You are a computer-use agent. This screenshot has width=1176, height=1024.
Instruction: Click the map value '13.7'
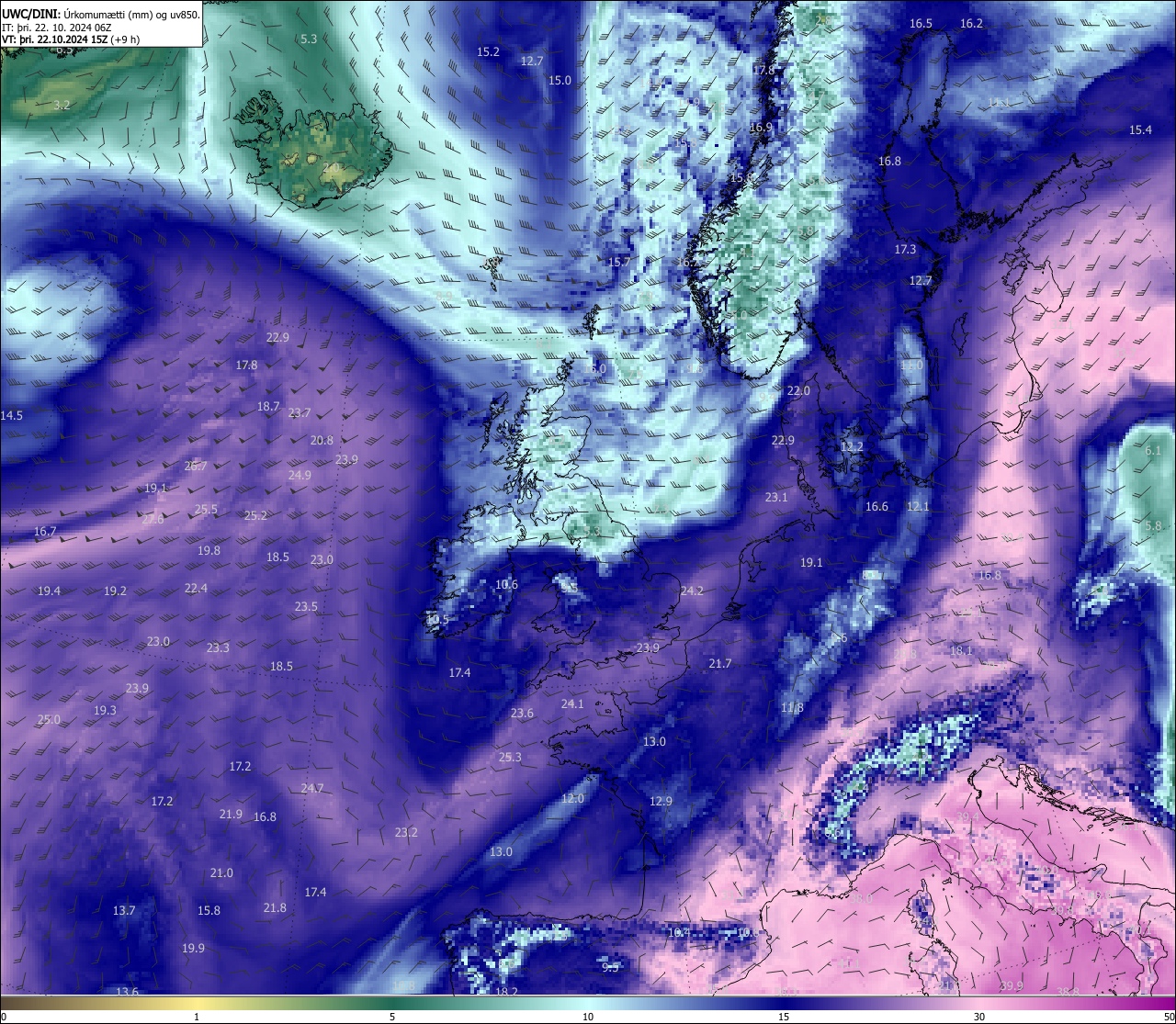pyautogui.click(x=124, y=910)
